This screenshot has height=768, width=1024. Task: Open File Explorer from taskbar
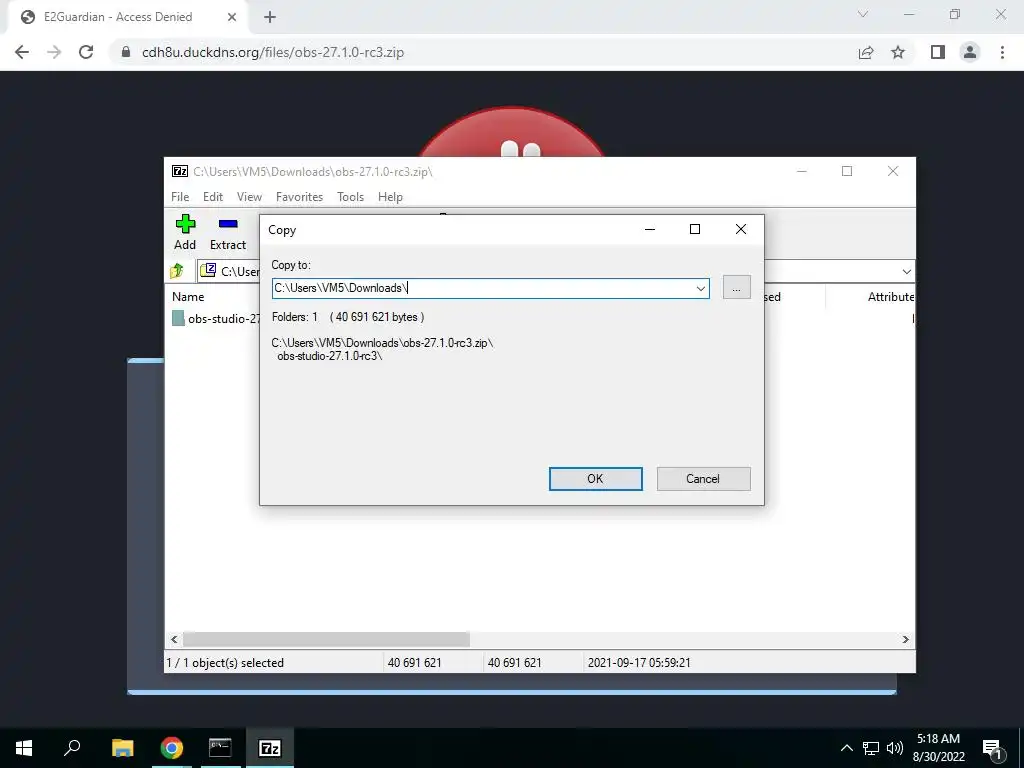pos(122,748)
